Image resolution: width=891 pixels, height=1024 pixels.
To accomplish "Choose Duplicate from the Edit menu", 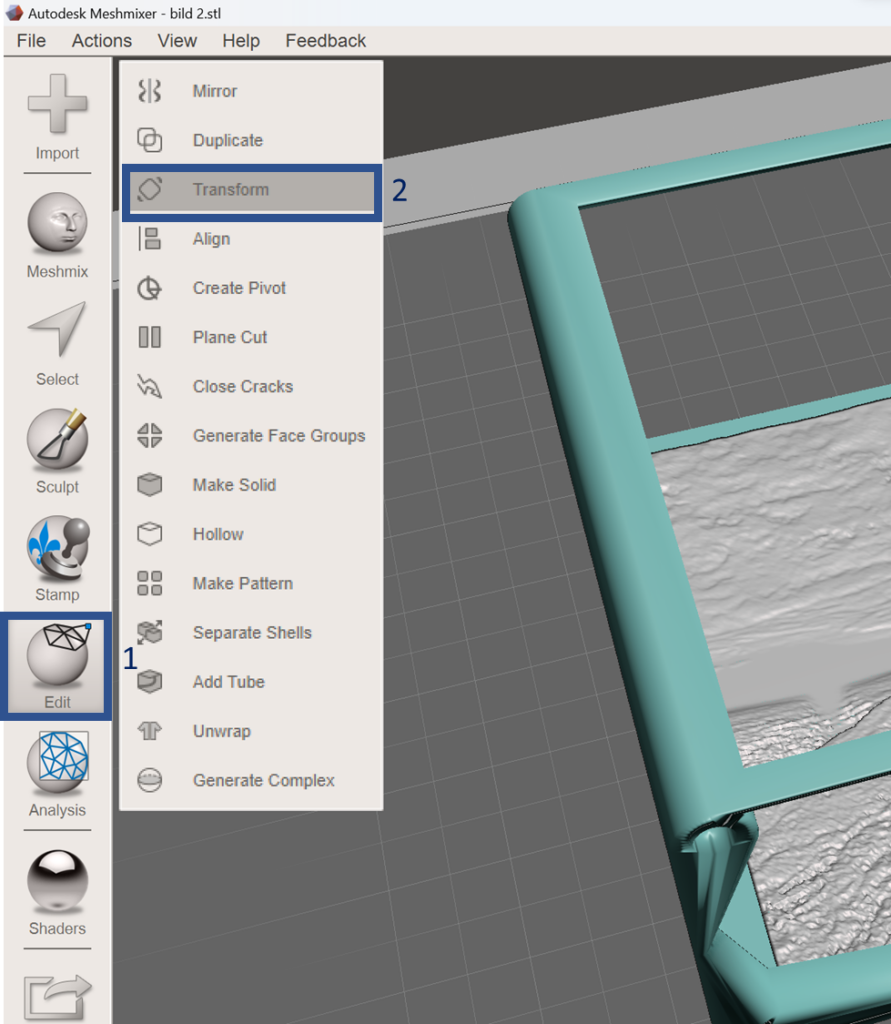I will (x=251, y=140).
